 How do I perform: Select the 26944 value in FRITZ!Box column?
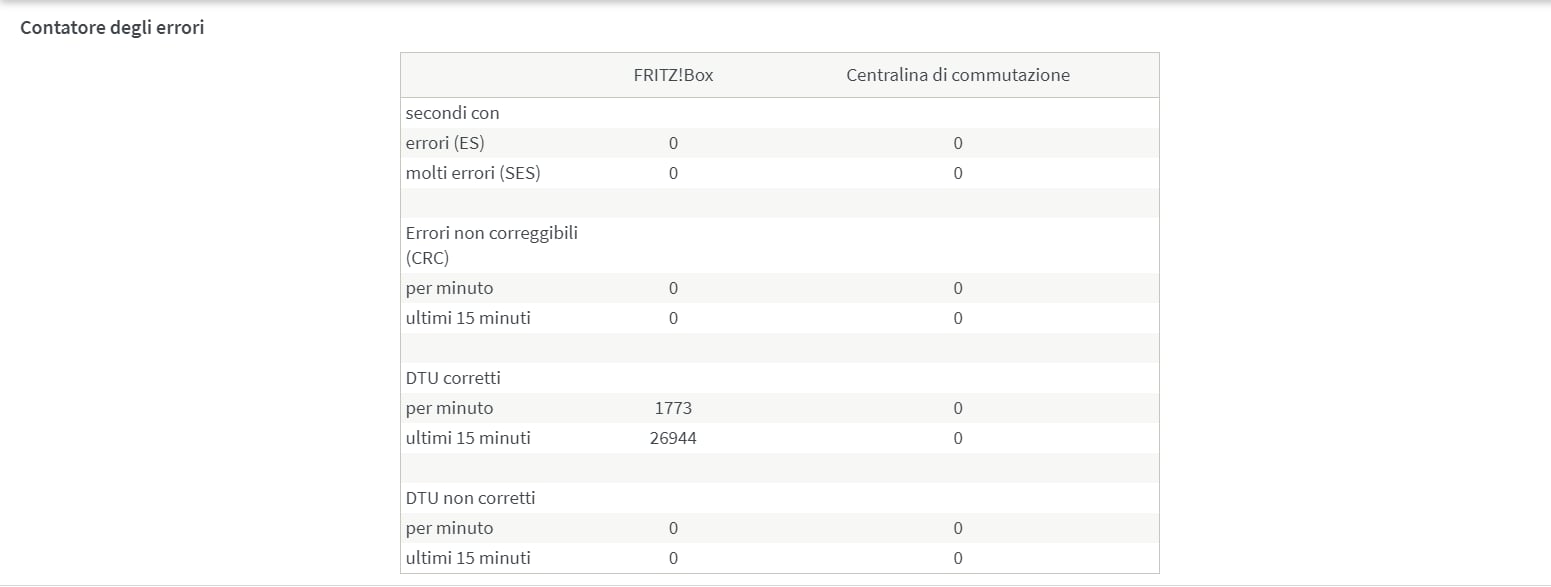[673, 438]
